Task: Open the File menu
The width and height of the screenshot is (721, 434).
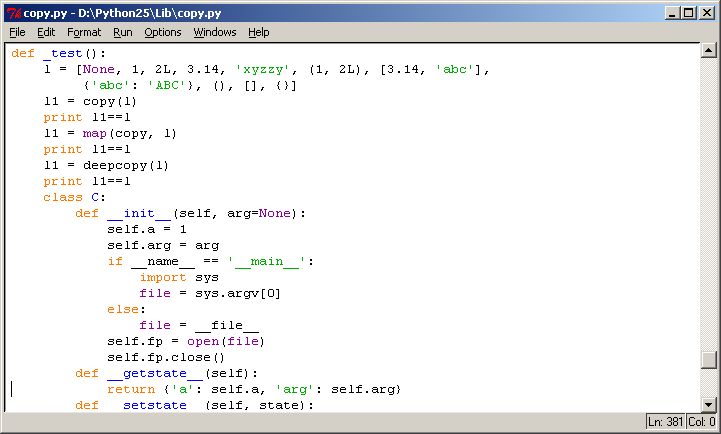Action: [x=17, y=32]
